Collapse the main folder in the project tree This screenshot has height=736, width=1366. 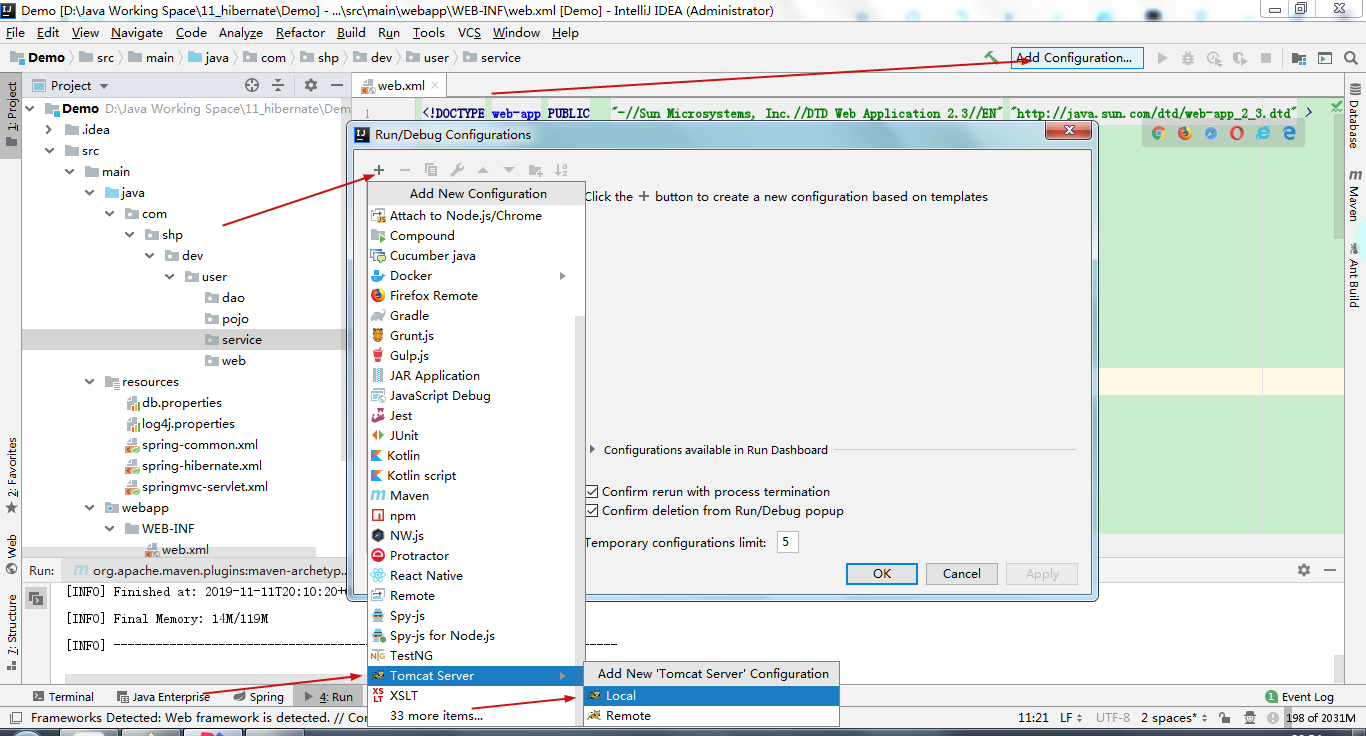click(x=70, y=172)
